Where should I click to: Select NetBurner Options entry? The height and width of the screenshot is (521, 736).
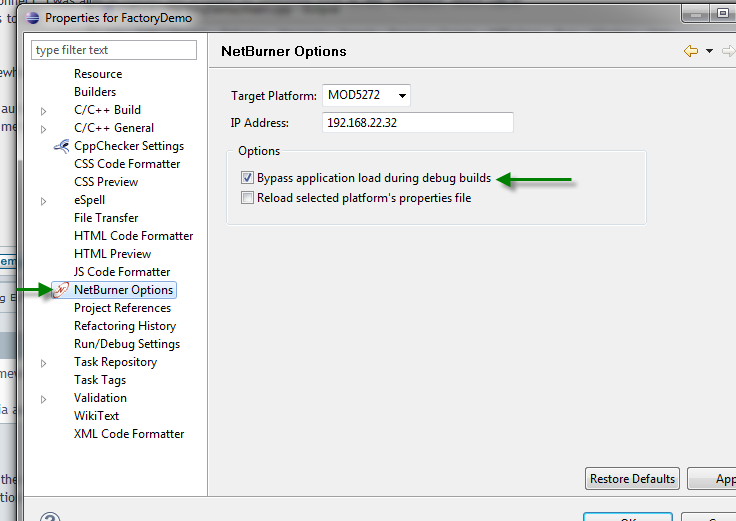click(123, 290)
